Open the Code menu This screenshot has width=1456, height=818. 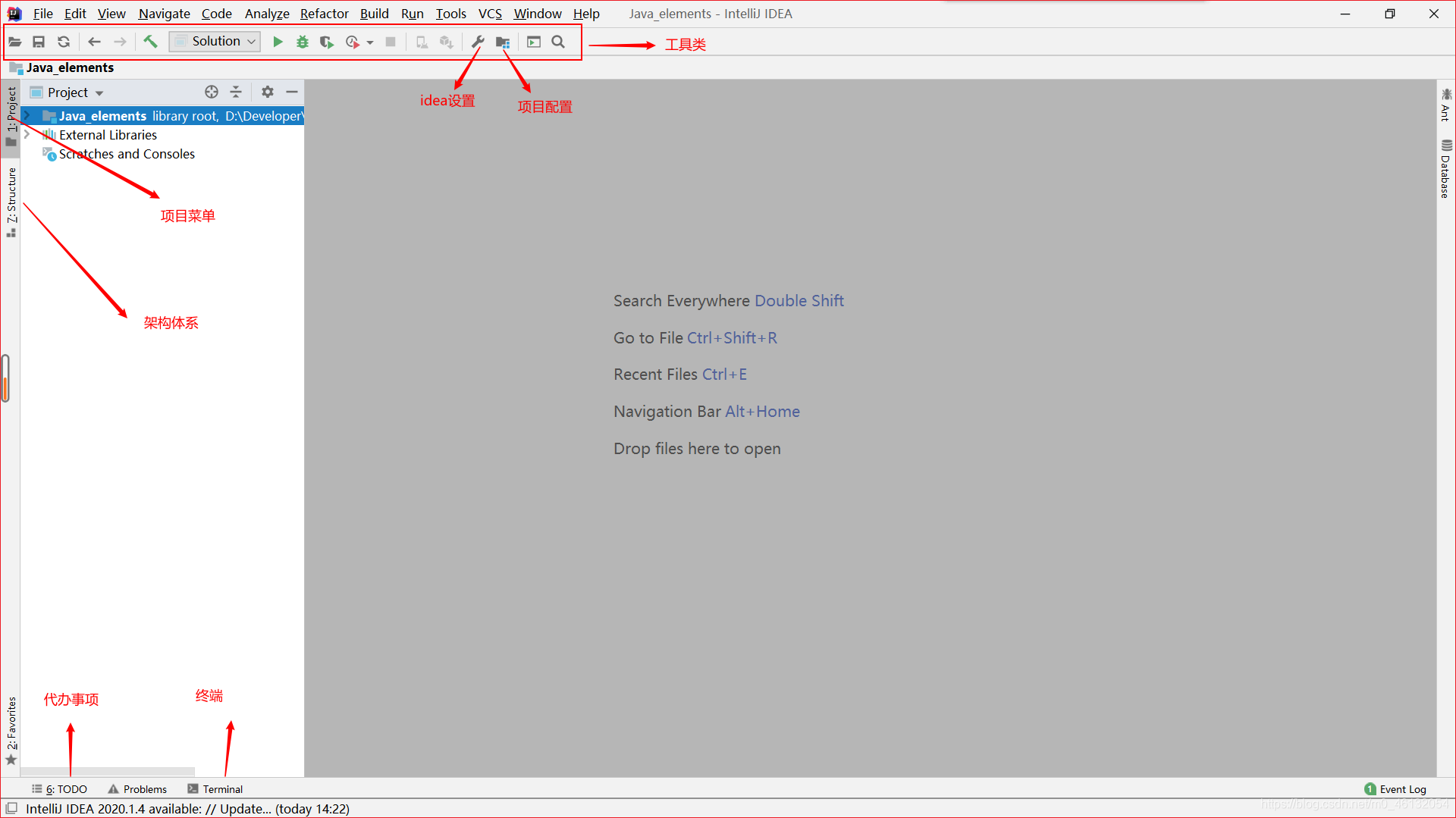[216, 14]
